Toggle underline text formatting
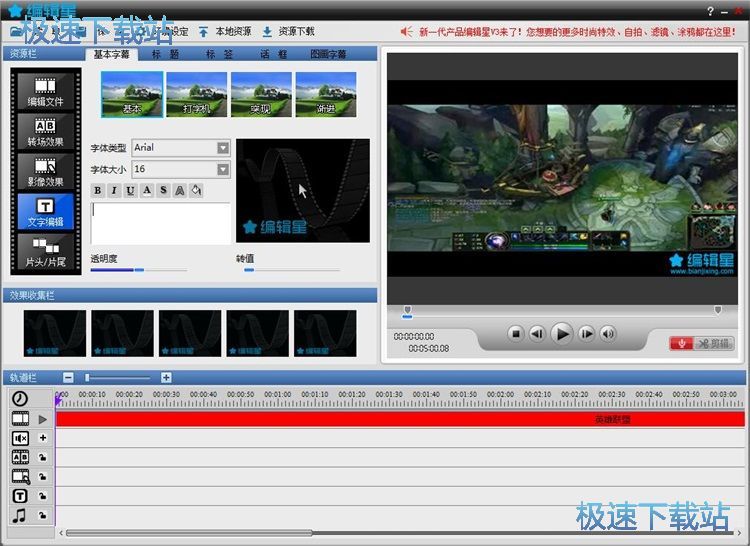750x546 pixels. click(130, 190)
